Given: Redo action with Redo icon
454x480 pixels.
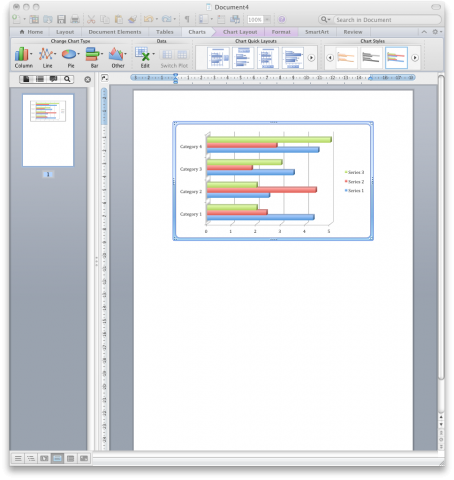Looking at the screenshot, I should pos(166,19).
